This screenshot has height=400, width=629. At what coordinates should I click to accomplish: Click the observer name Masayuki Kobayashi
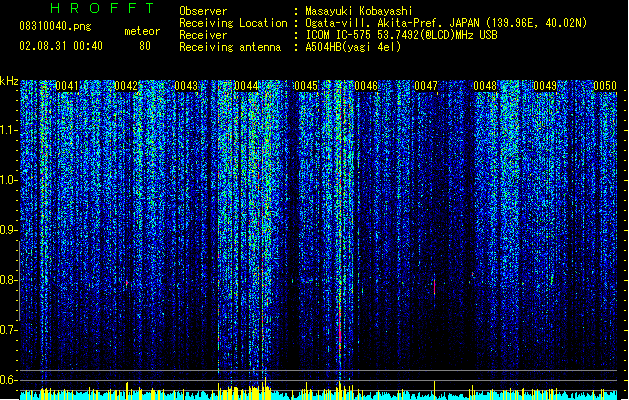359,11
